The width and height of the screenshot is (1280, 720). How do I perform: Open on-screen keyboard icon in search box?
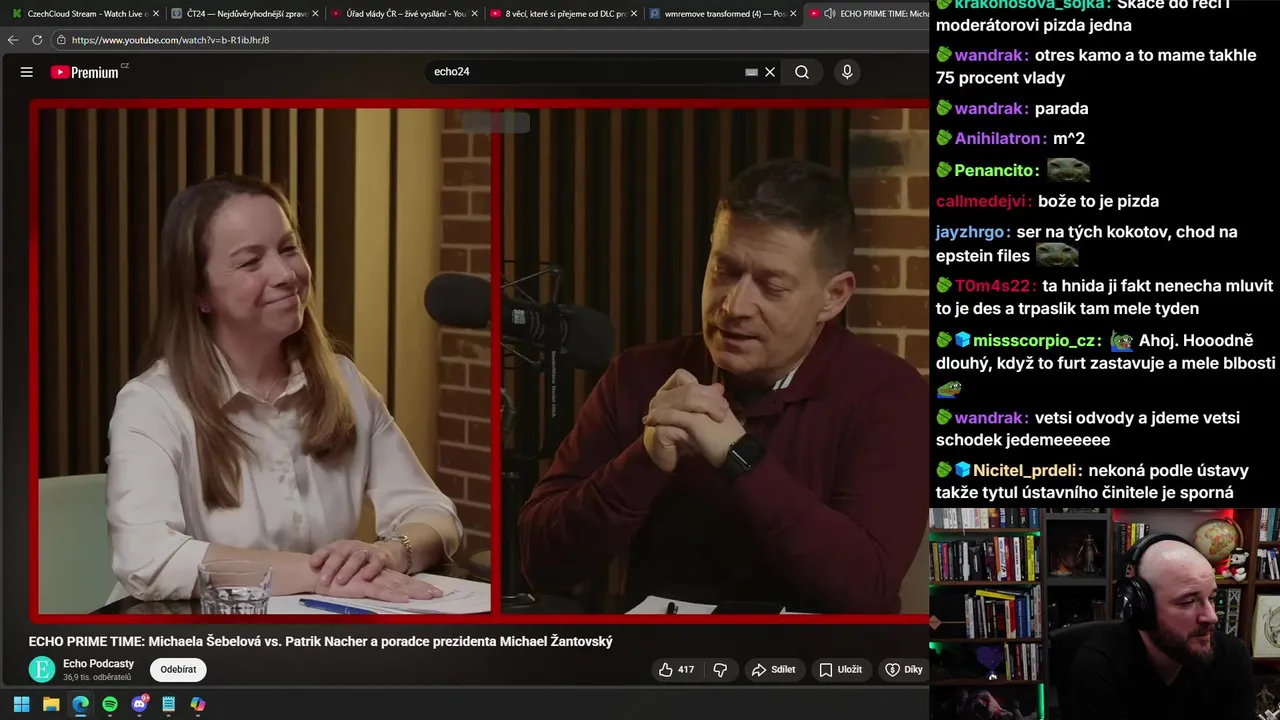coord(751,72)
